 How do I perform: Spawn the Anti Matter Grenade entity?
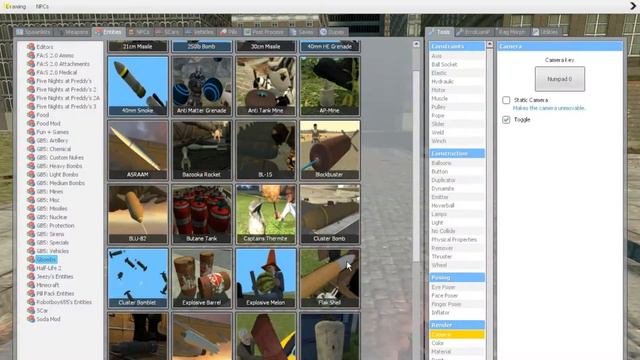202,86
